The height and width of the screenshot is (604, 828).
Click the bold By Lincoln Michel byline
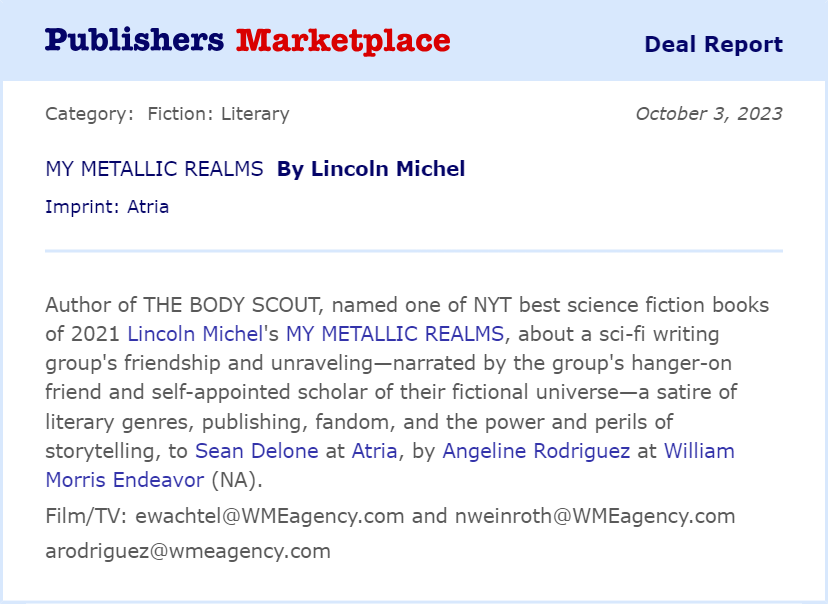click(371, 169)
